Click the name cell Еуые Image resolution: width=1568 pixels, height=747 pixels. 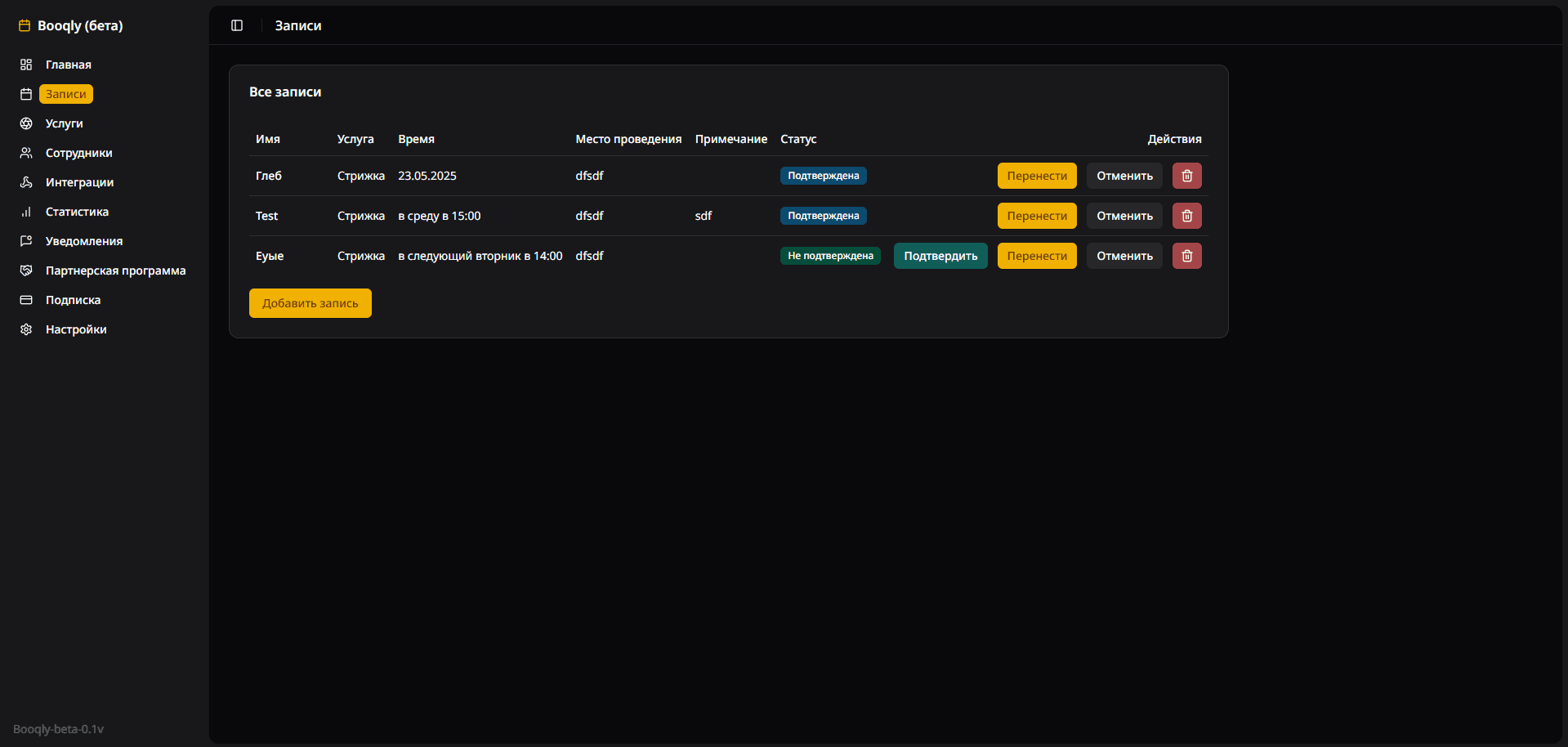click(x=270, y=256)
